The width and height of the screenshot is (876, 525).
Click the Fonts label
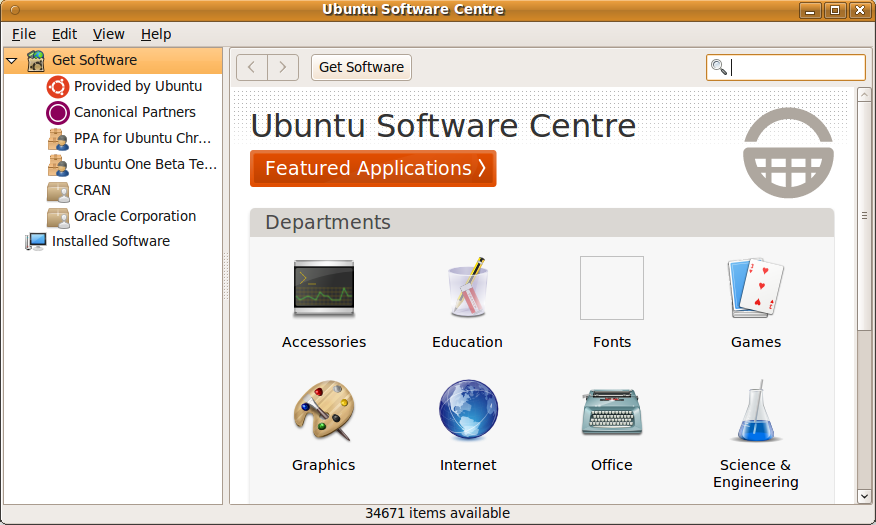click(x=612, y=342)
